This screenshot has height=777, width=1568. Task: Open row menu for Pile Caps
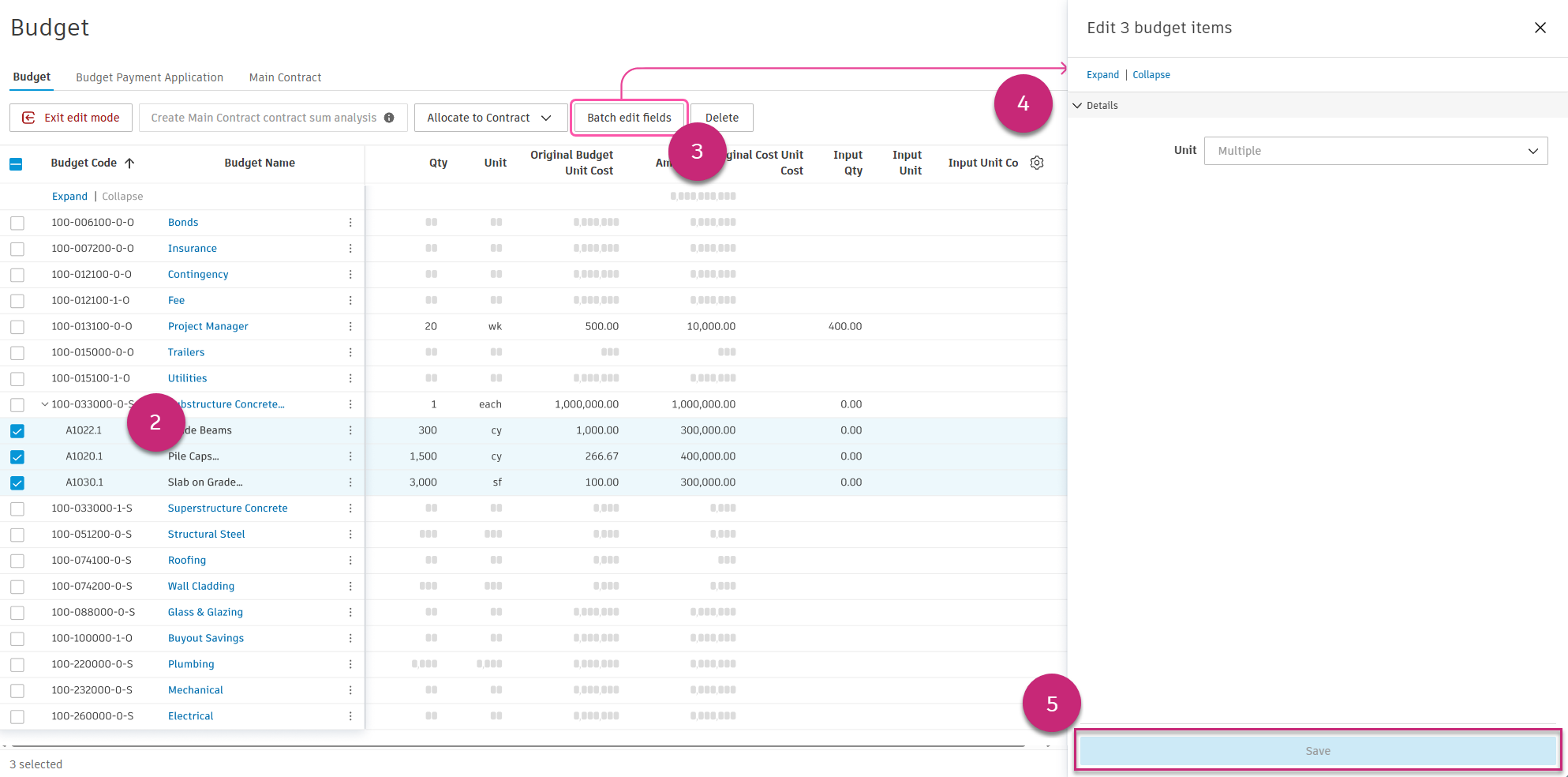tap(350, 456)
